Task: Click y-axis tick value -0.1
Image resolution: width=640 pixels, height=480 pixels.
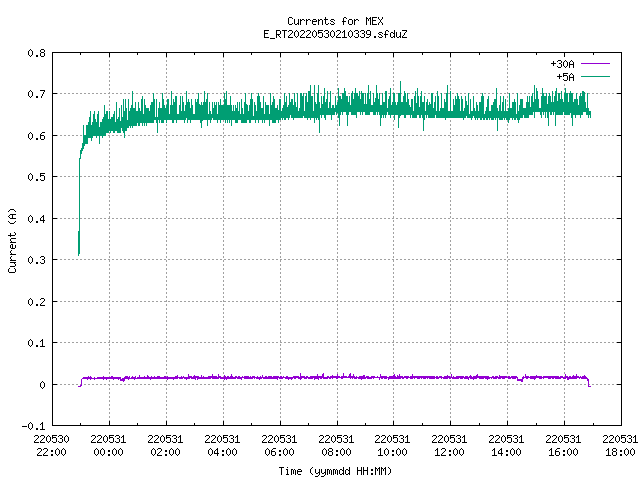Action: pyautogui.click(x=33, y=426)
